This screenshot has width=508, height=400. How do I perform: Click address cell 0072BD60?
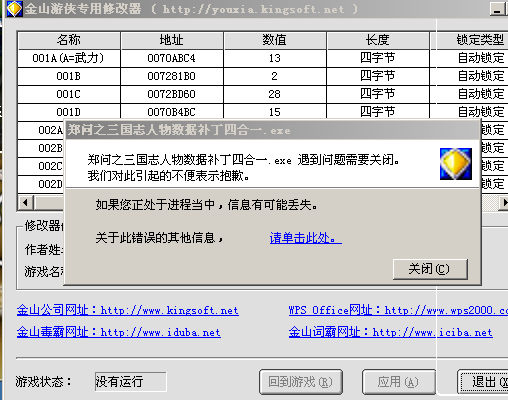(x=172, y=94)
